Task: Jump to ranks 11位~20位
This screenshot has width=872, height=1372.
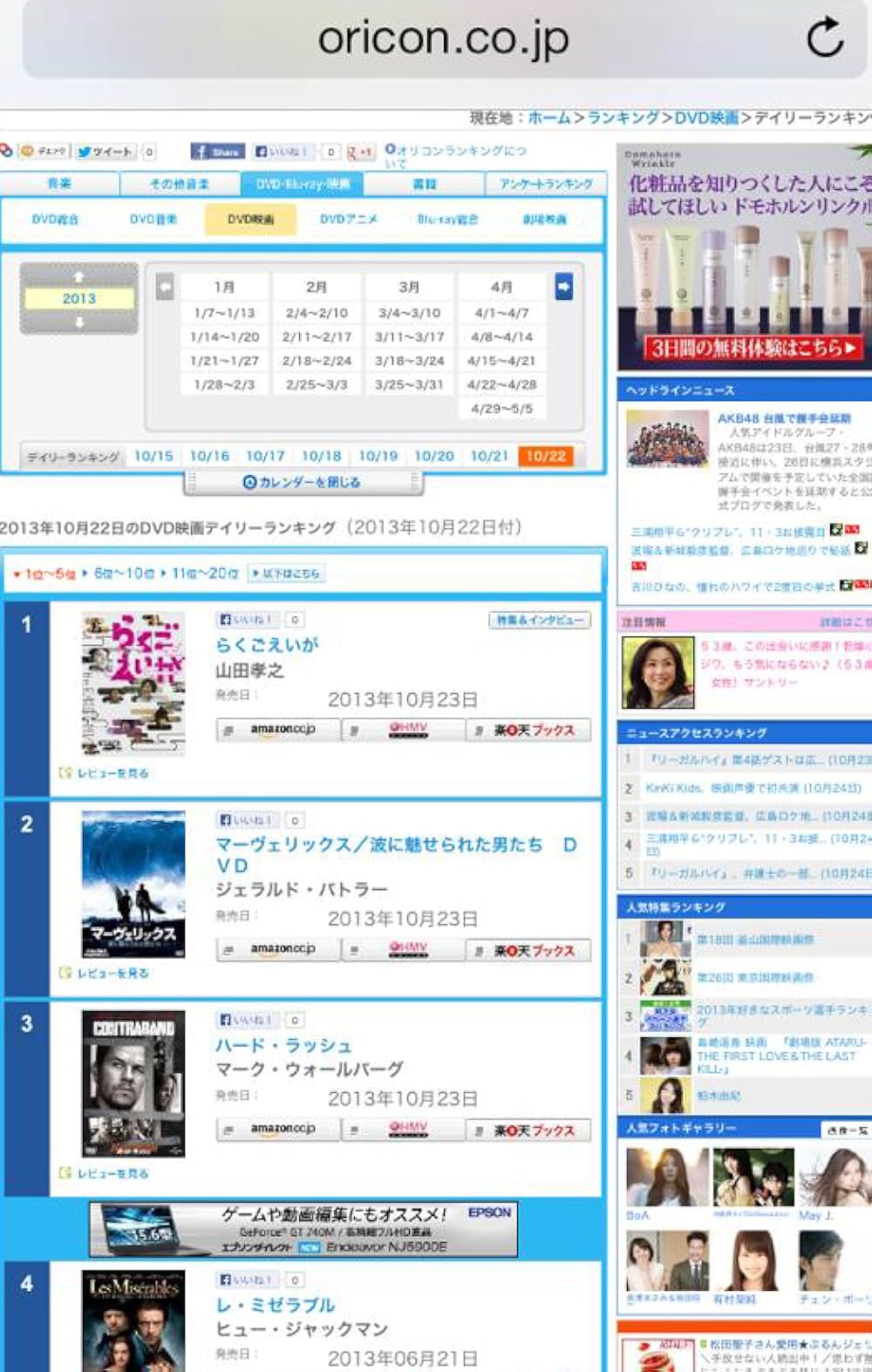Action: coord(205,574)
